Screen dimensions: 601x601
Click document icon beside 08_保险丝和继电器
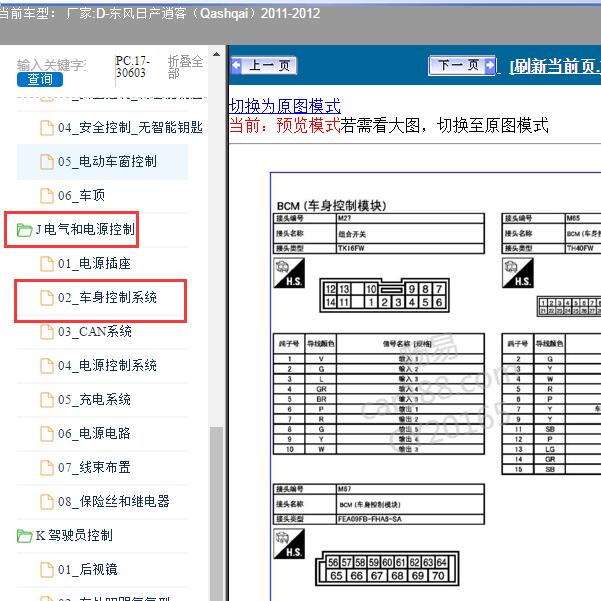click(x=47, y=502)
